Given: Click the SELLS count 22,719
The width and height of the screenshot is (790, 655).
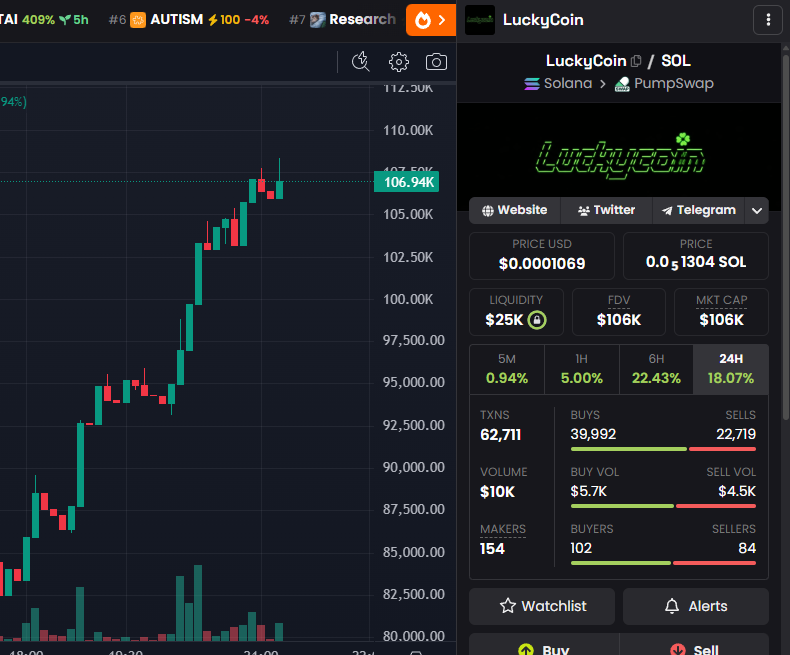Looking at the screenshot, I should [736, 434].
